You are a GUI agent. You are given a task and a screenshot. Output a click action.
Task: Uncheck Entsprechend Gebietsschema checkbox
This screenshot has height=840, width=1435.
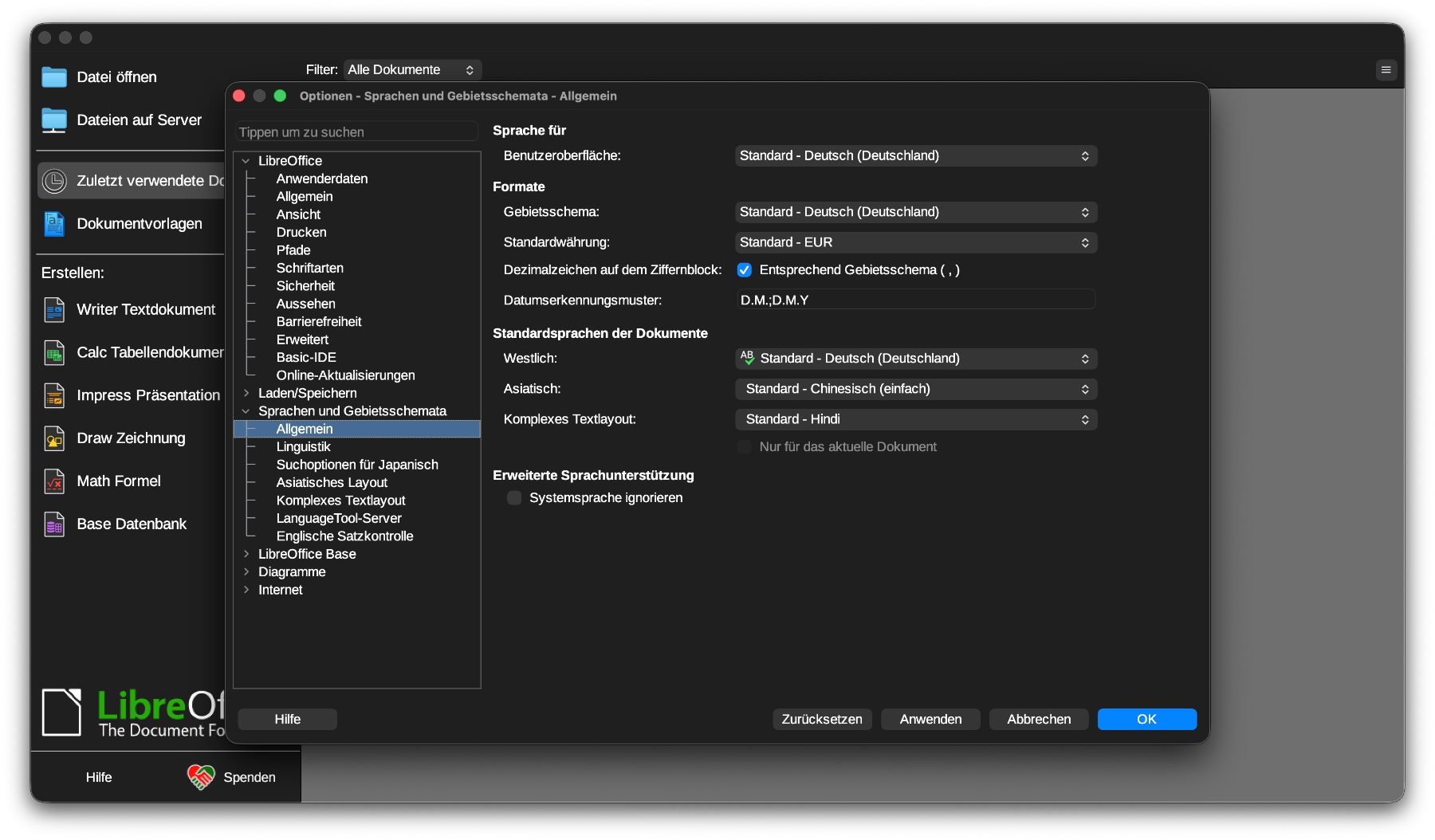745,270
